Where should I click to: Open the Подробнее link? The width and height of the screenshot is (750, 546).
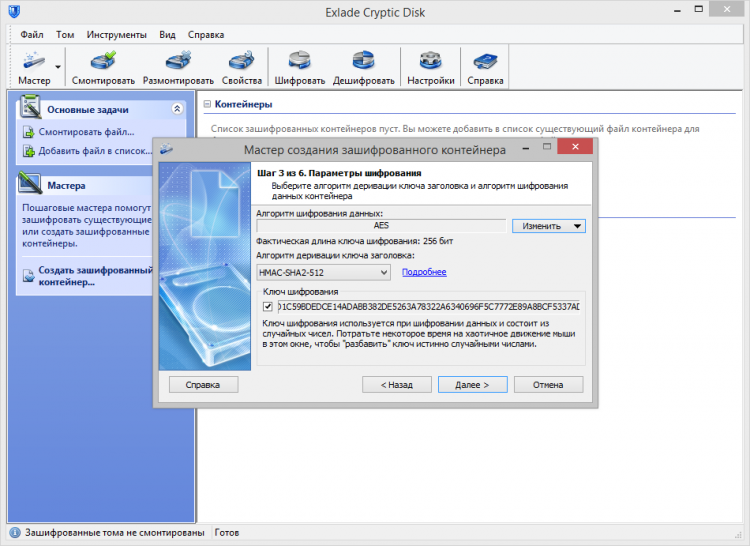[x=424, y=272]
